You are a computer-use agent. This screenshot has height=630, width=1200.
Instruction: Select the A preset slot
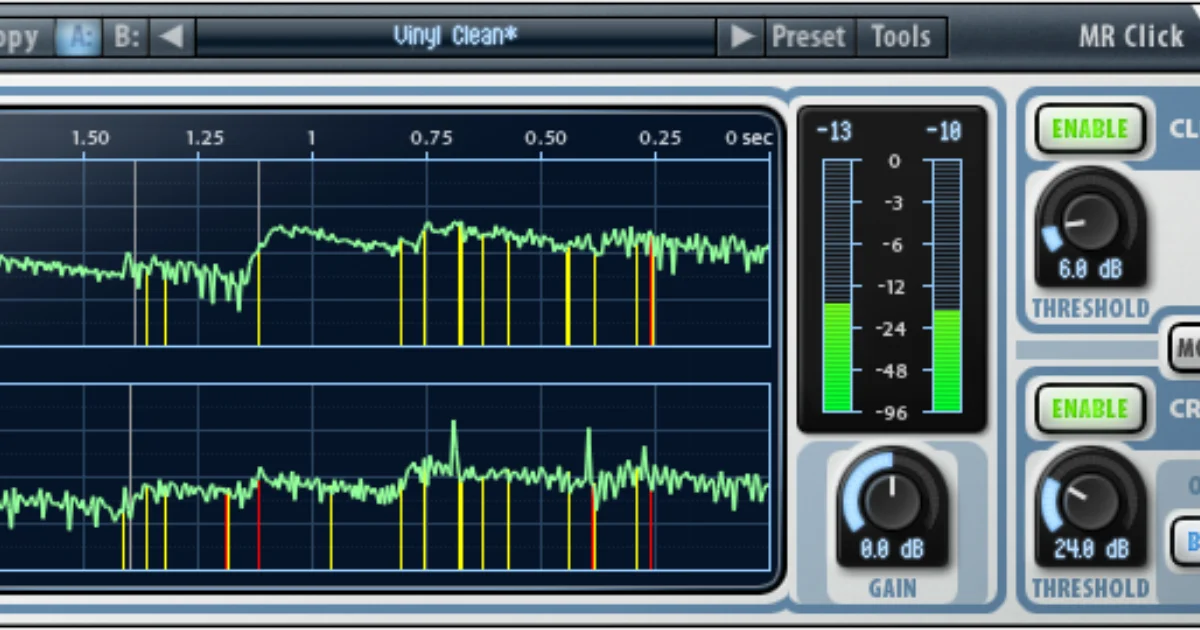pyautogui.click(x=79, y=37)
